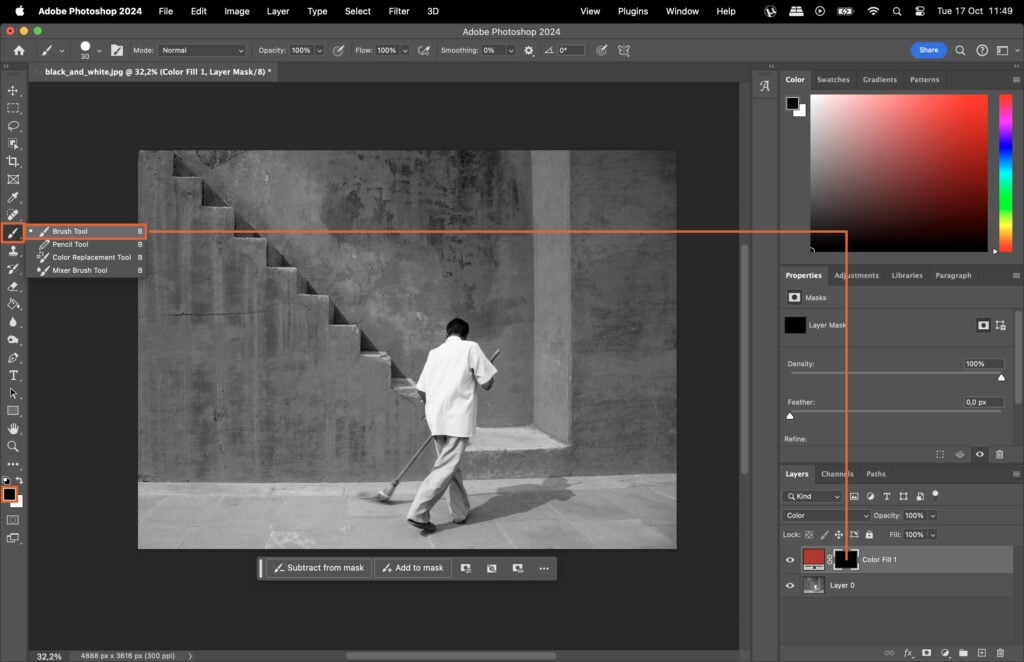Click the Subtract from mask button
This screenshot has width=1024, height=662.
pos(318,568)
